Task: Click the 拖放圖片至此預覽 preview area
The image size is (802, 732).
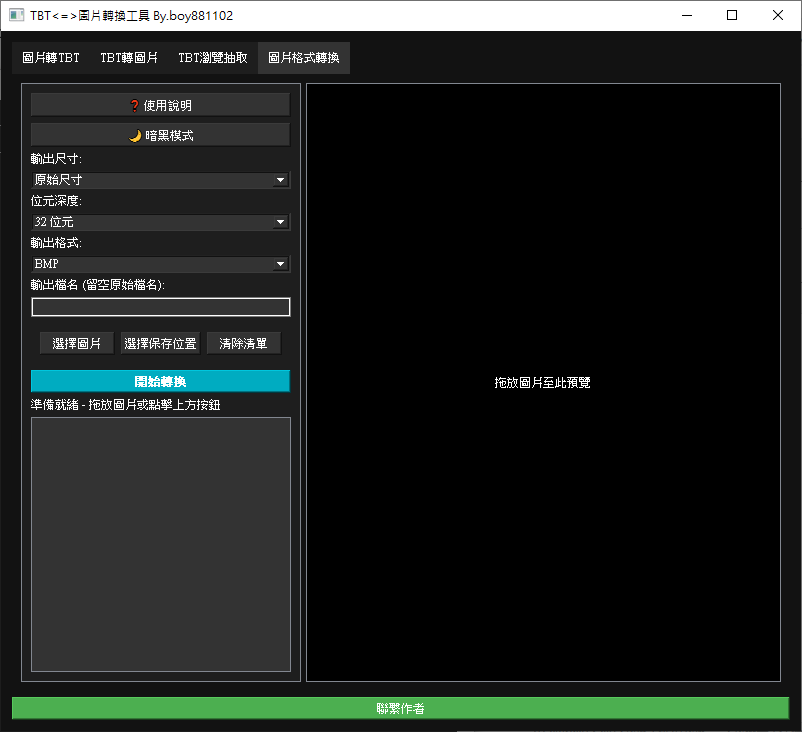Action: tap(543, 383)
